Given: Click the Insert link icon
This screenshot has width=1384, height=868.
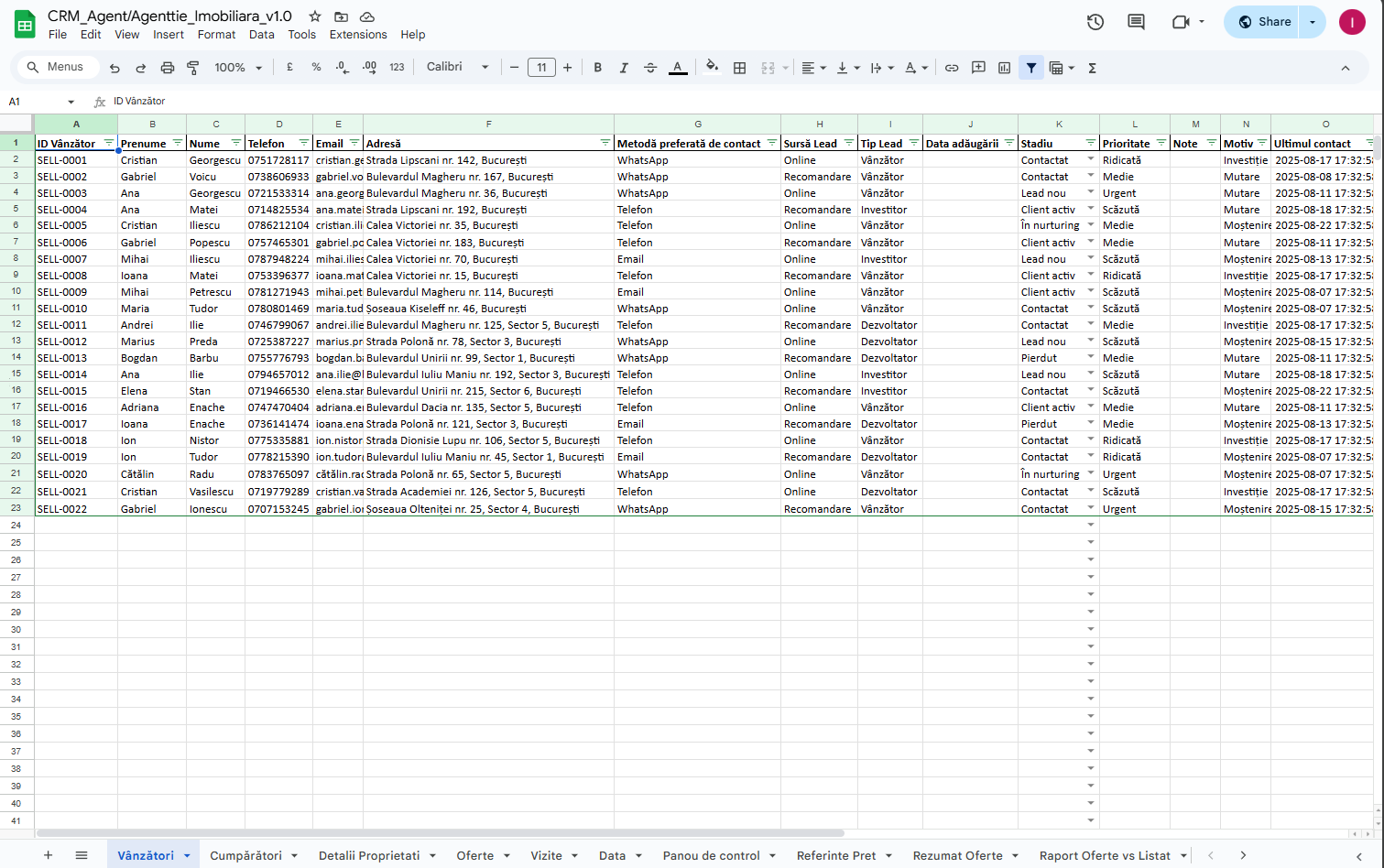Looking at the screenshot, I should tap(952, 68).
